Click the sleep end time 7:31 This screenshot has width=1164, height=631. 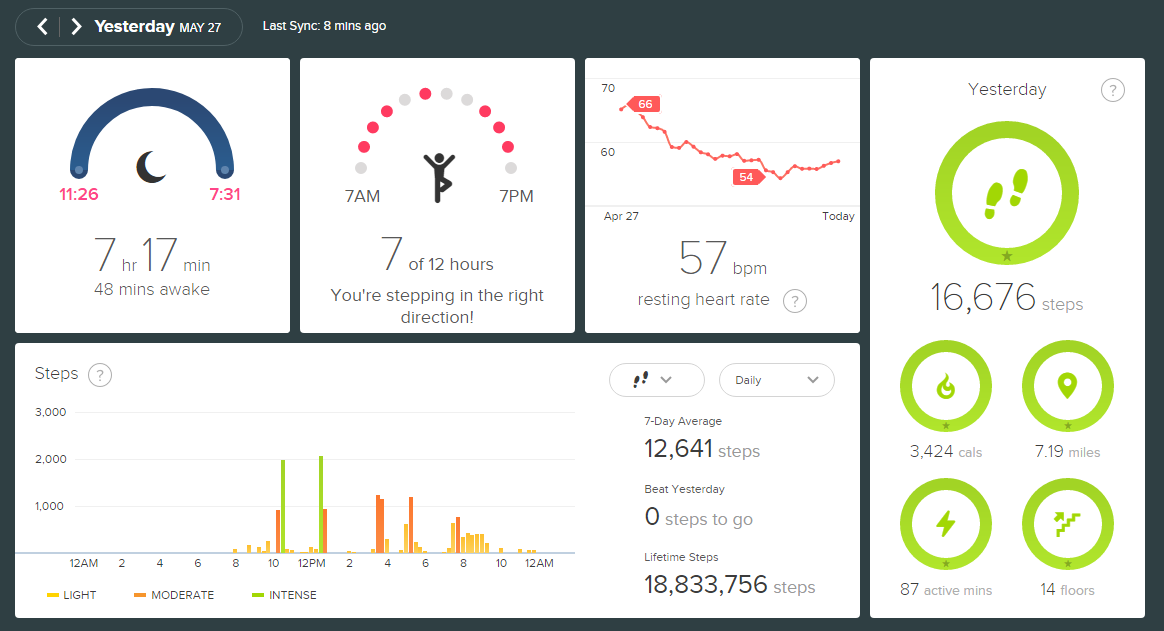(x=225, y=194)
